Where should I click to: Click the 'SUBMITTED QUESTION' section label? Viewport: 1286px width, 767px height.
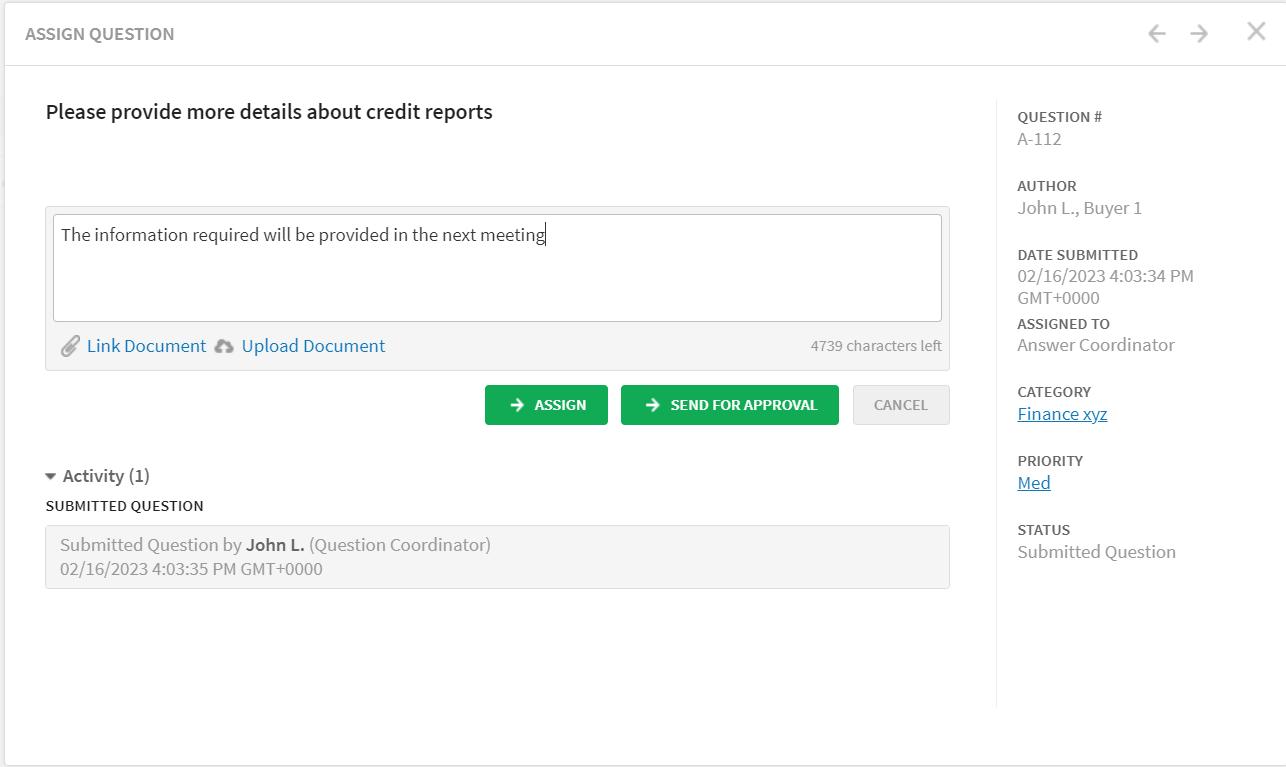pos(125,506)
